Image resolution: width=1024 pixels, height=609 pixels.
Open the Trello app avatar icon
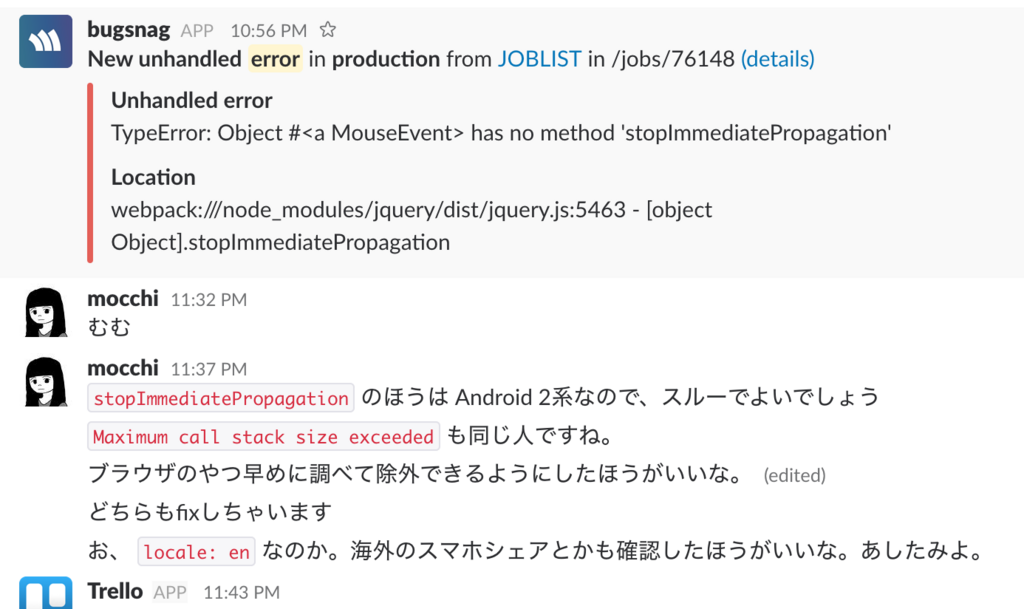point(46,593)
